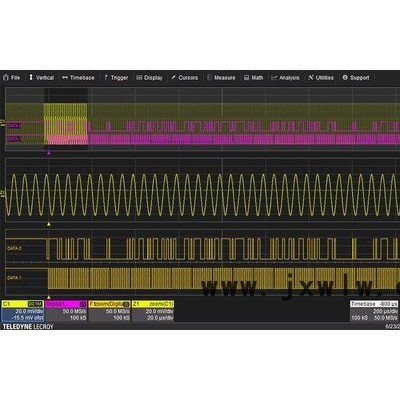Screen dimensions: 400x400
Task: Click the Z1 sine wave trace
Action: click(202, 195)
